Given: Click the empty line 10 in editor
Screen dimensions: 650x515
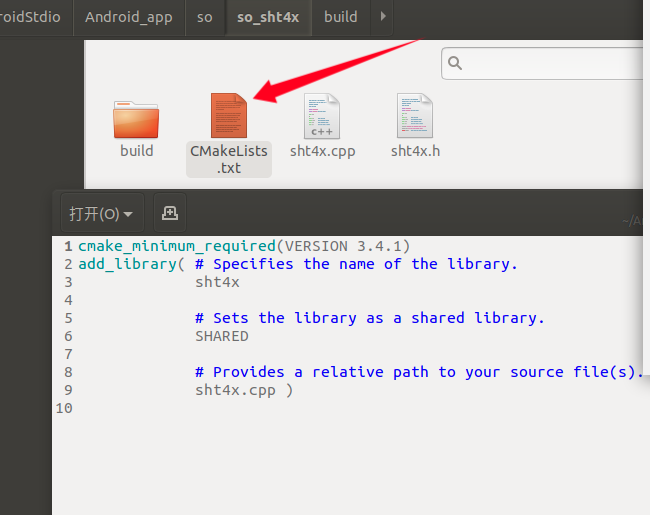Looking at the screenshot, I should (x=300, y=408).
